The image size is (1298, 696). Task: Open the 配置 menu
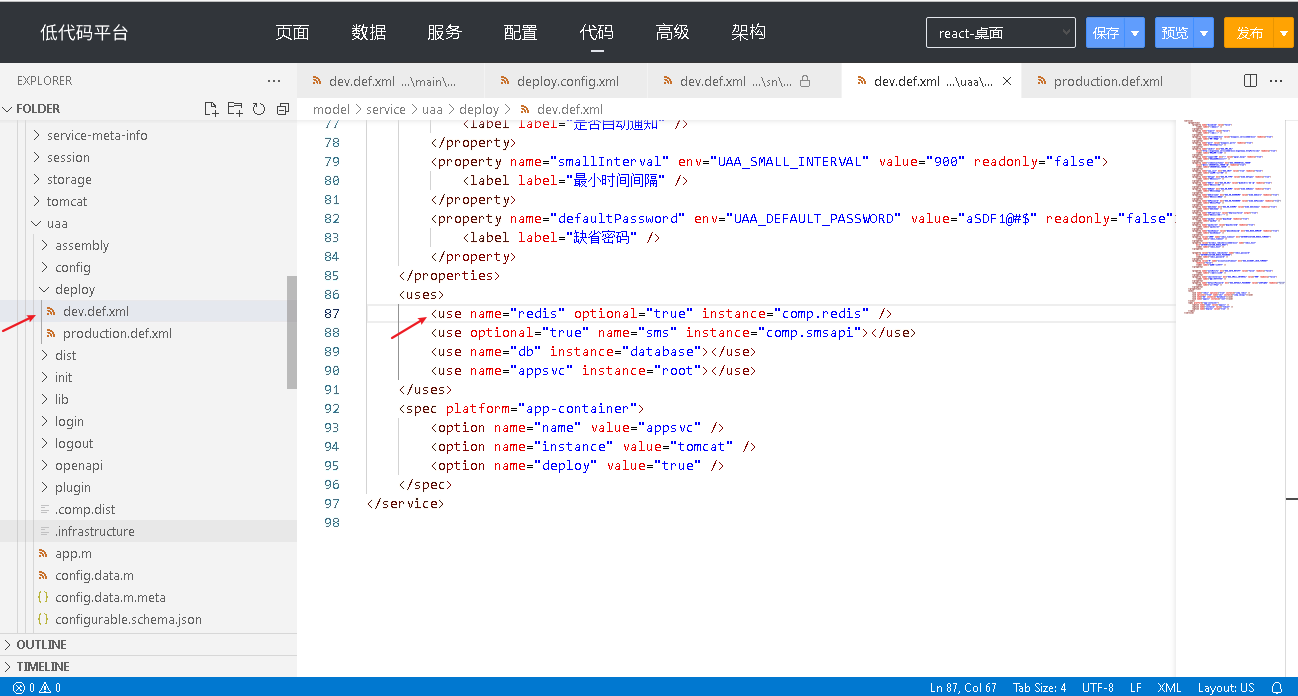(521, 32)
